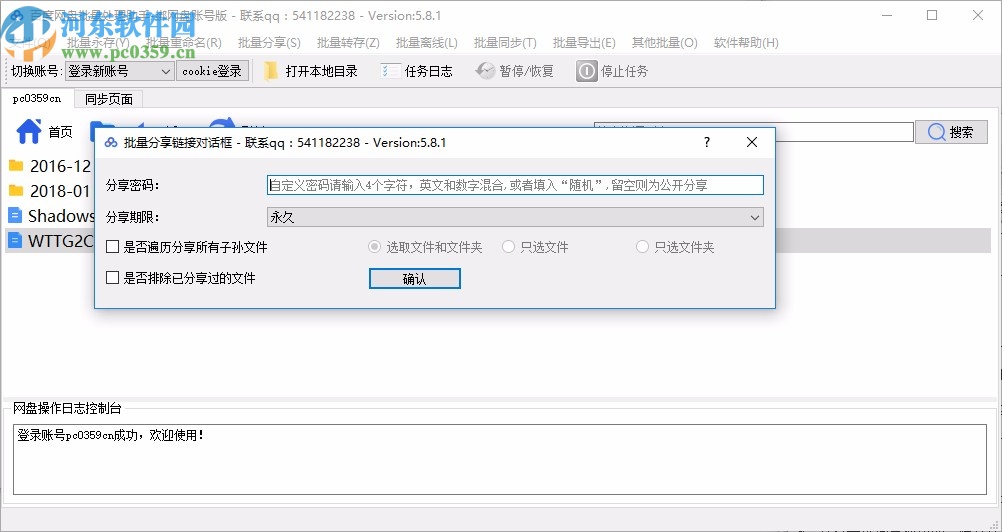Click the home icon labeled 首页
Viewport: 1002px width, 532px height.
29,132
